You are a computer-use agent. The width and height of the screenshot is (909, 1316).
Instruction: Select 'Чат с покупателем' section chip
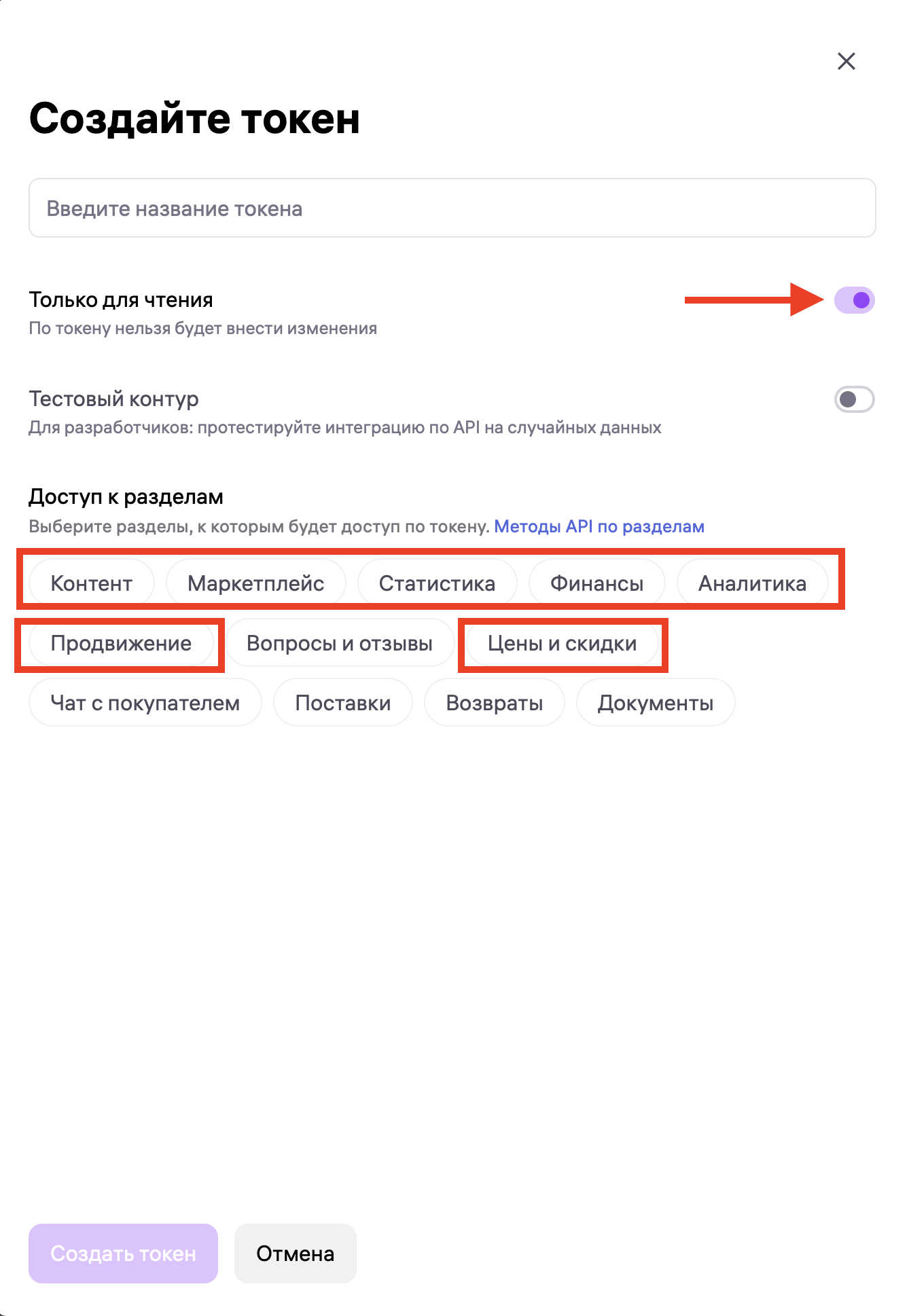(145, 703)
